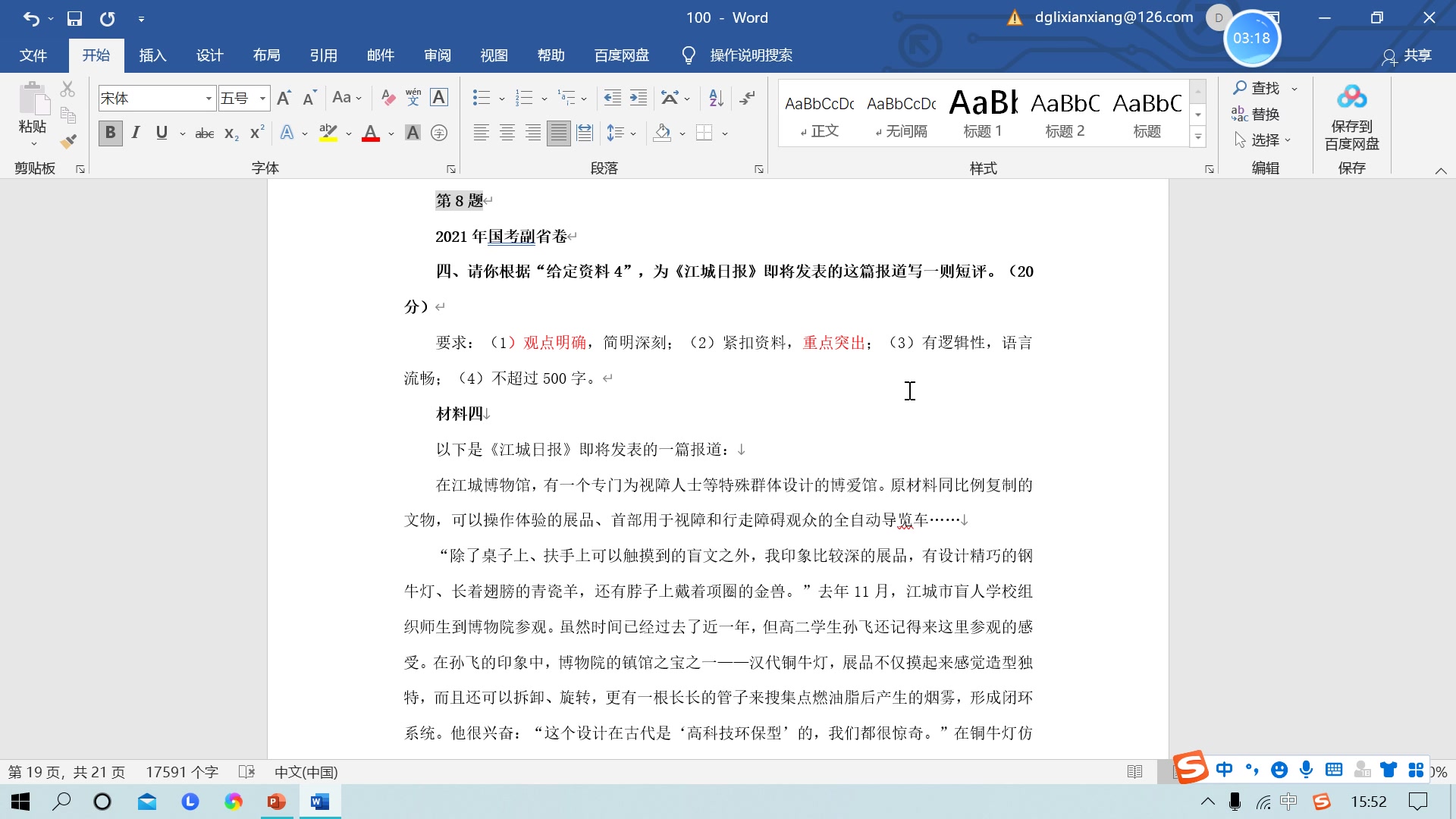Click the Paste clipboard icon
Viewport: 1456px width, 819px height.
click(x=33, y=99)
